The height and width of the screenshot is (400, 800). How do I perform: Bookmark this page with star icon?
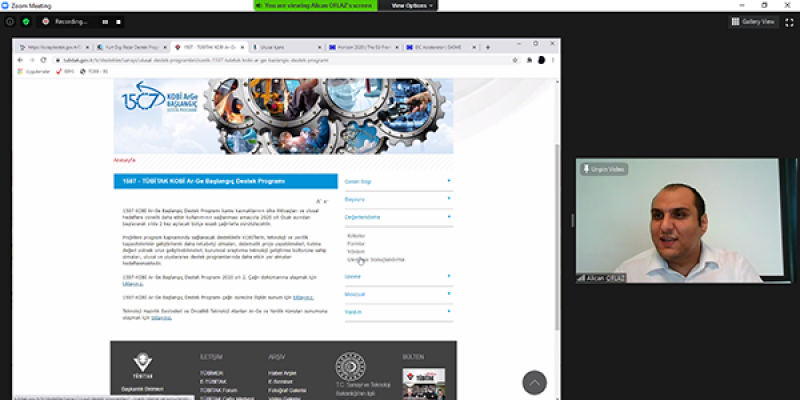[515, 60]
